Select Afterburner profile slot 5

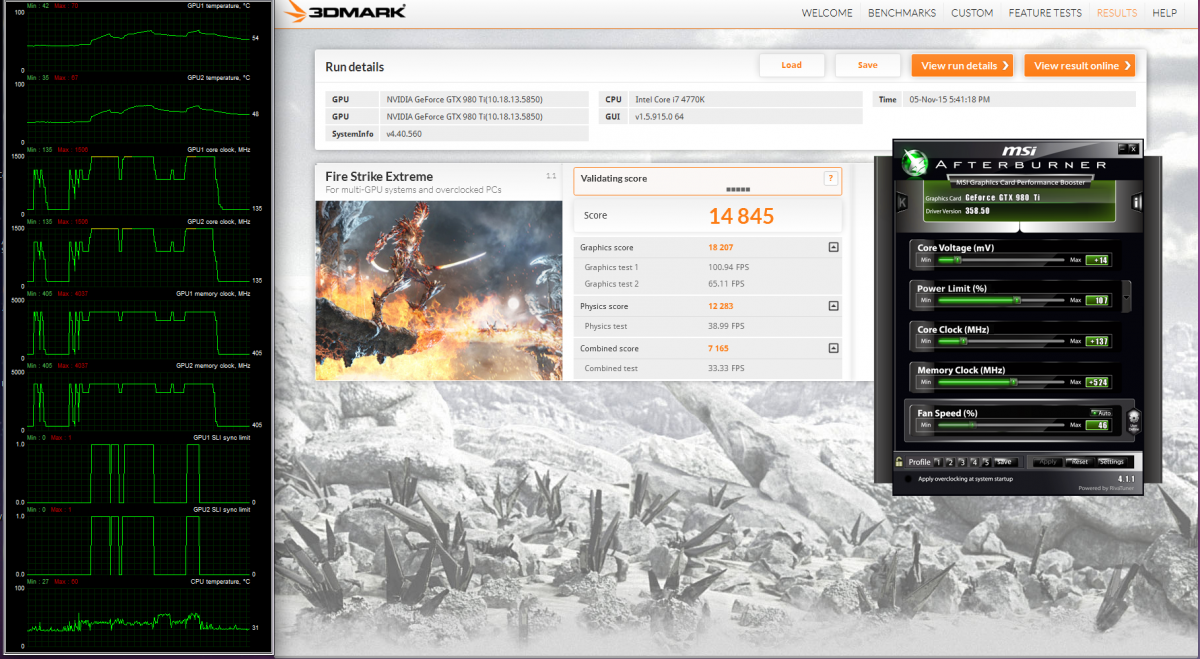(986, 462)
